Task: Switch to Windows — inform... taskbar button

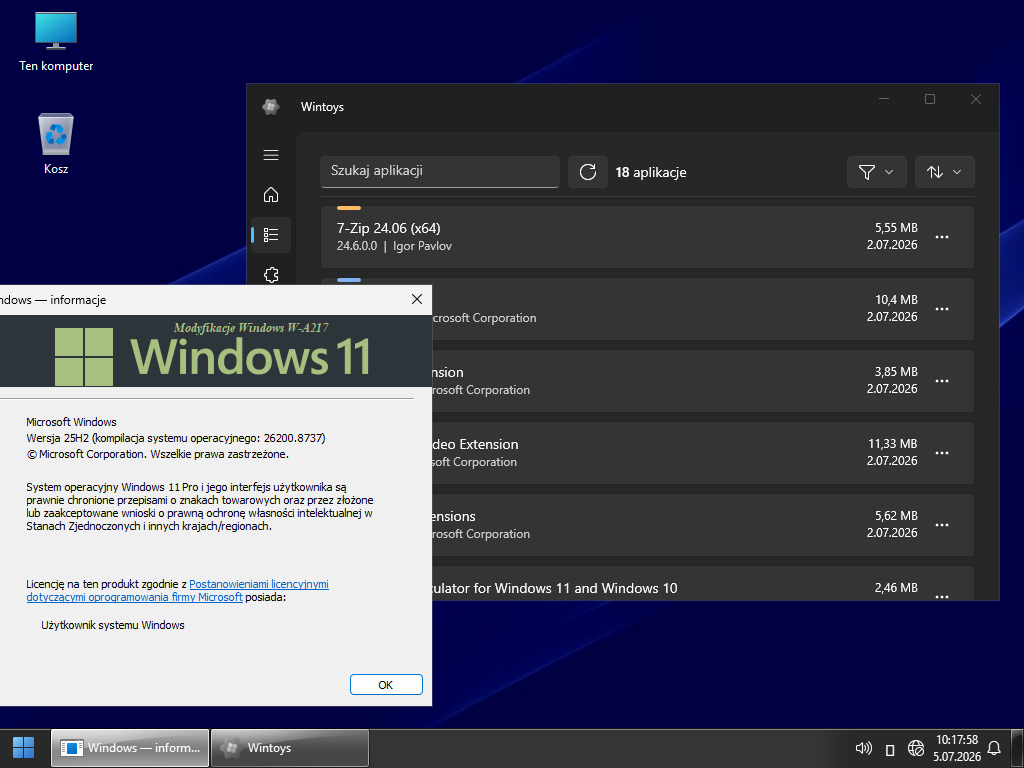Action: click(130, 748)
